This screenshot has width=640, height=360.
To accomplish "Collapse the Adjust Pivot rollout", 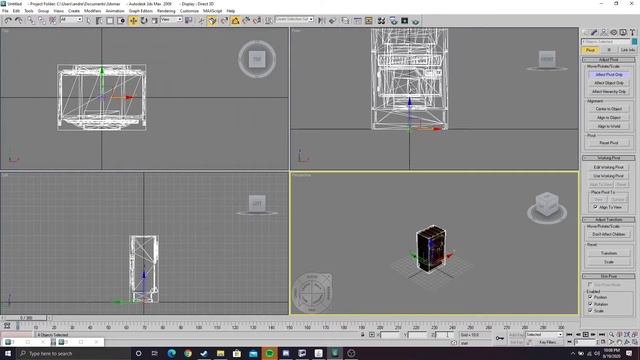I will pyautogui.click(x=609, y=60).
